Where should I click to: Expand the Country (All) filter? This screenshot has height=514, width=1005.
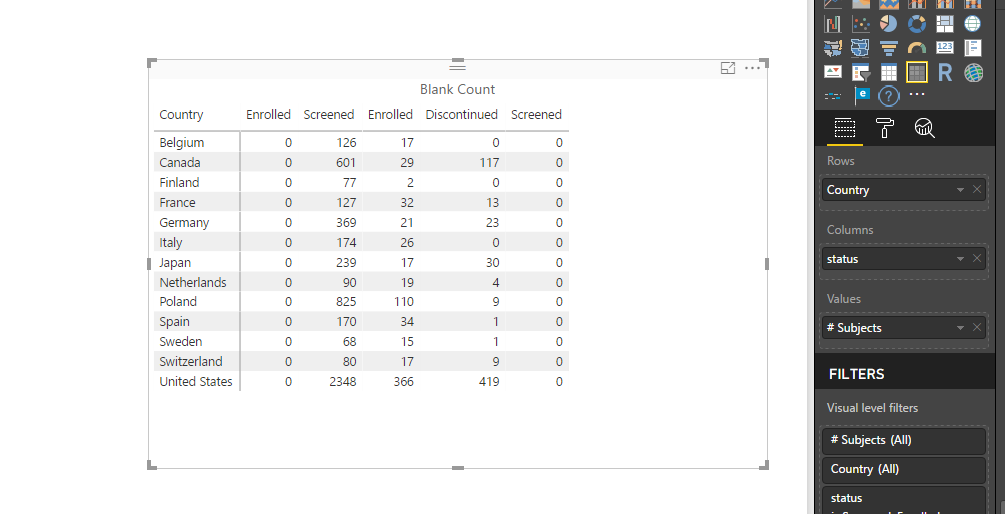[904, 469]
